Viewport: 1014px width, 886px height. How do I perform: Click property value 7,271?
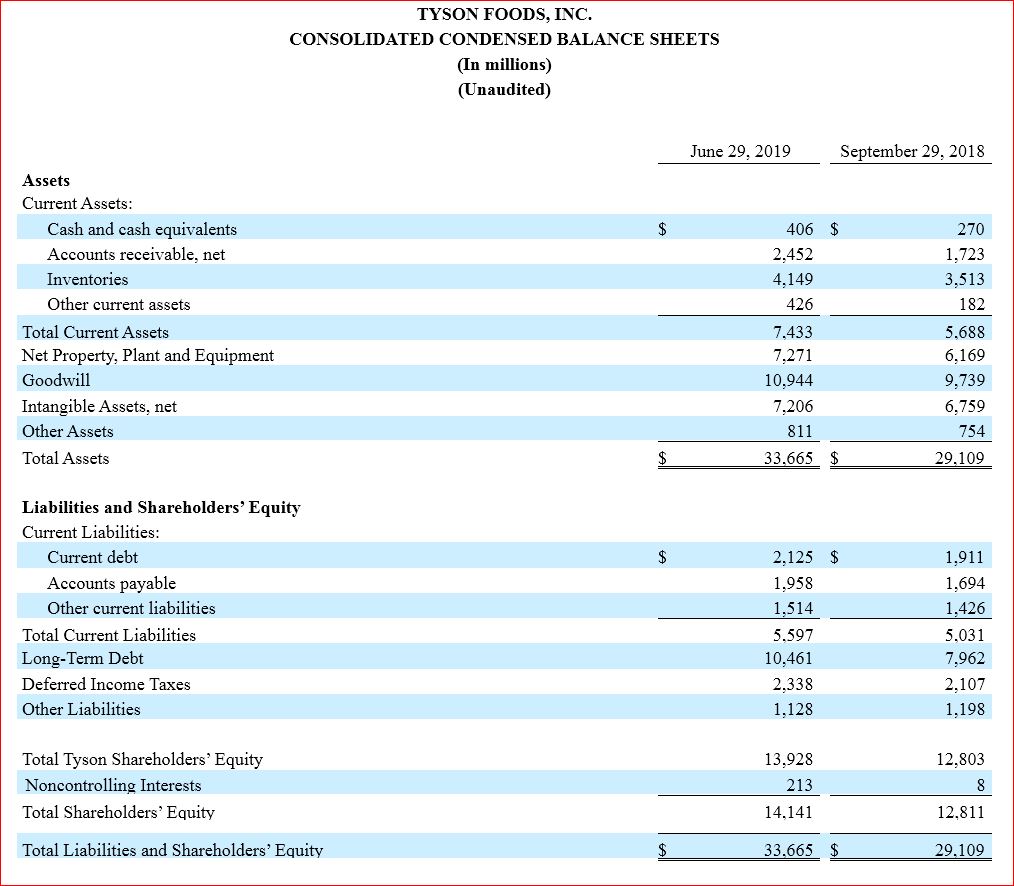click(x=792, y=356)
